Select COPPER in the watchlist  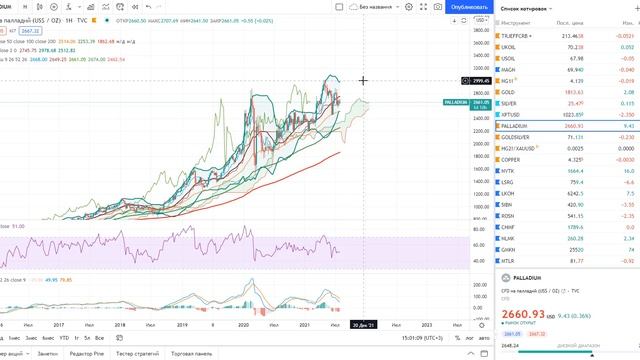coord(567,160)
